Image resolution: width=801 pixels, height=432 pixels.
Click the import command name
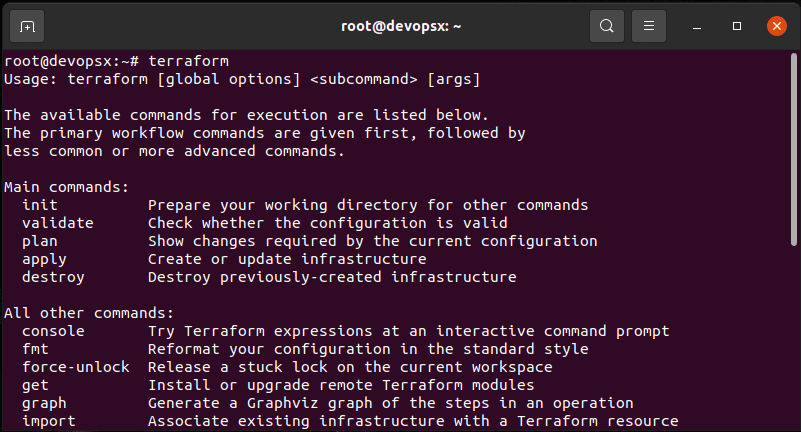point(49,421)
